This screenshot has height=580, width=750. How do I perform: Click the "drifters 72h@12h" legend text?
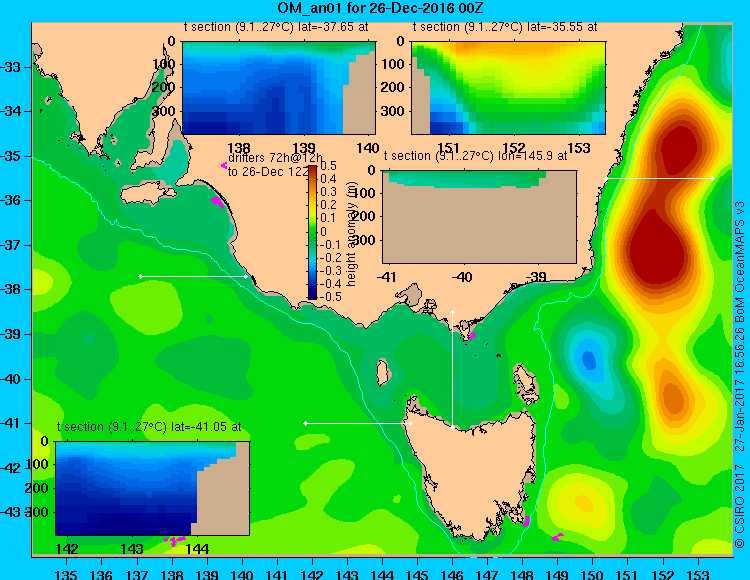(x=275, y=158)
